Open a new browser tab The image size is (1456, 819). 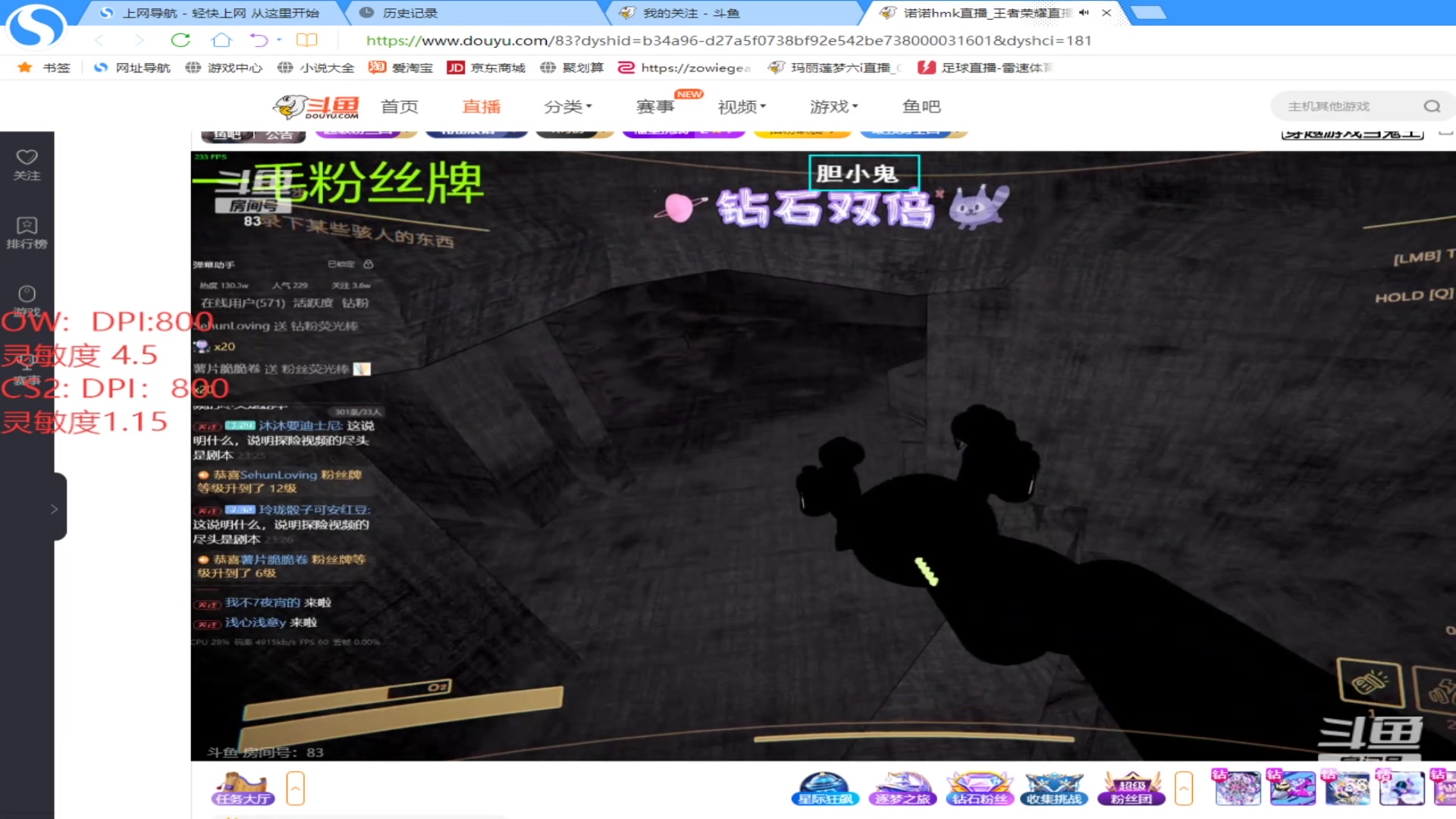pyautogui.click(x=1148, y=13)
